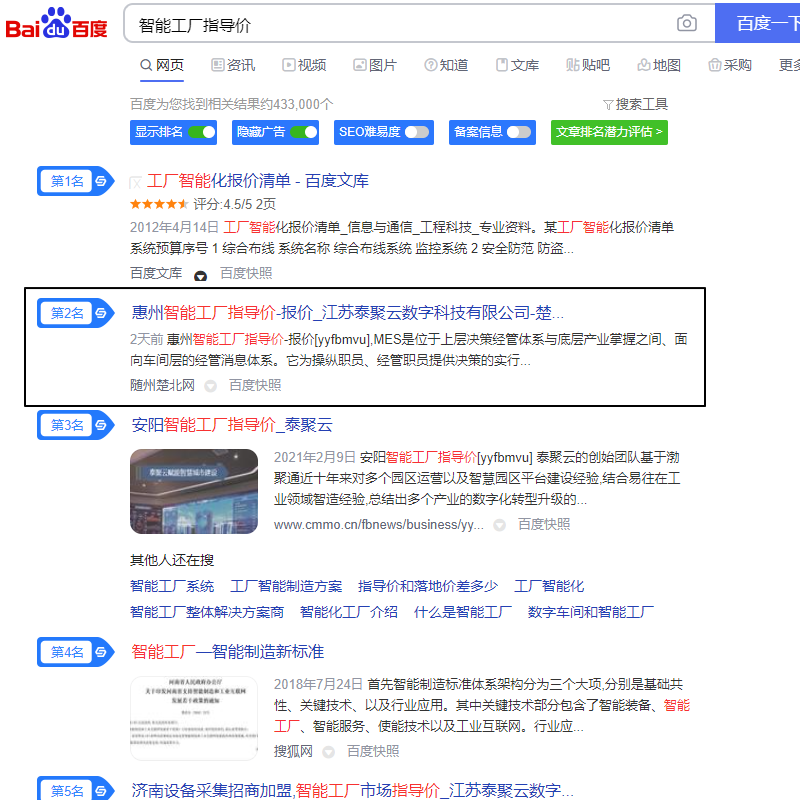Open 安阳 result control room thumbnail
800x800 pixels.
point(194,491)
